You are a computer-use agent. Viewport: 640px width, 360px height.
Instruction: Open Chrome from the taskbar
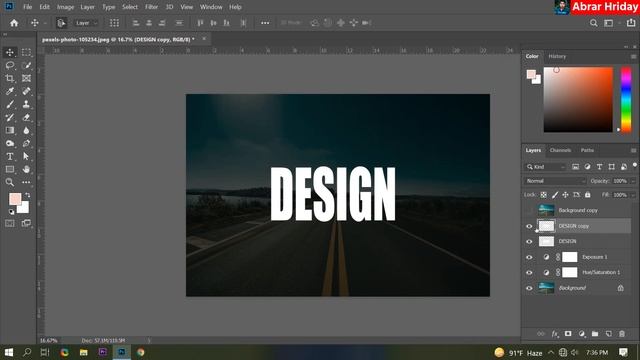[x=141, y=352]
